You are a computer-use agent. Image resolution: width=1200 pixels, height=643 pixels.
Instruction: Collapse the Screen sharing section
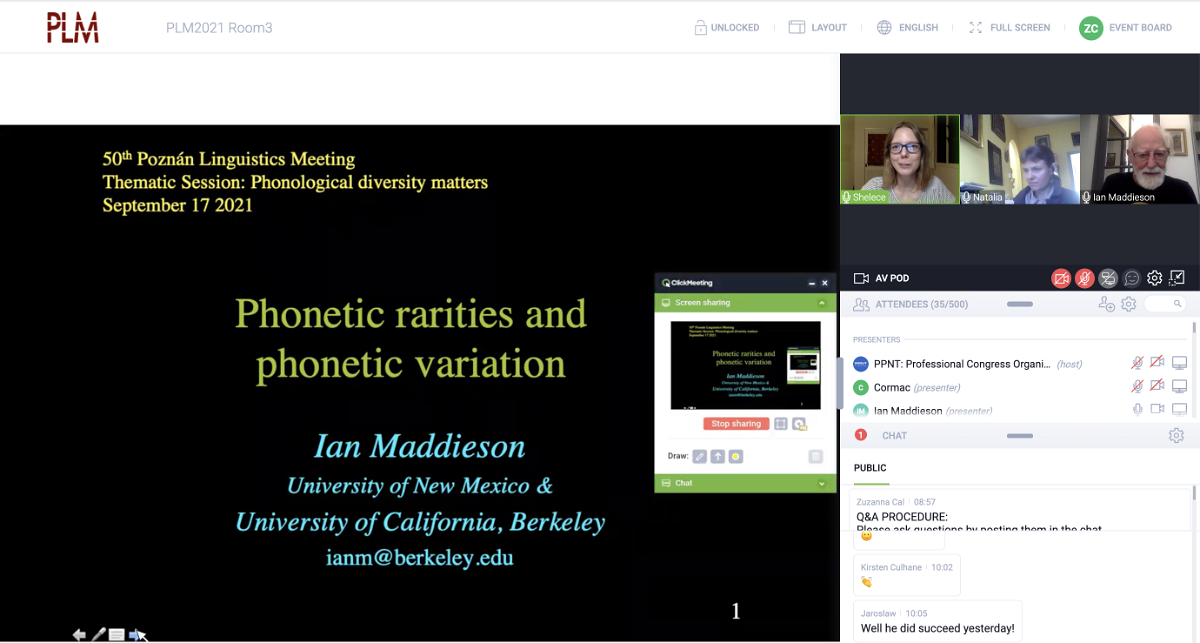(822, 302)
